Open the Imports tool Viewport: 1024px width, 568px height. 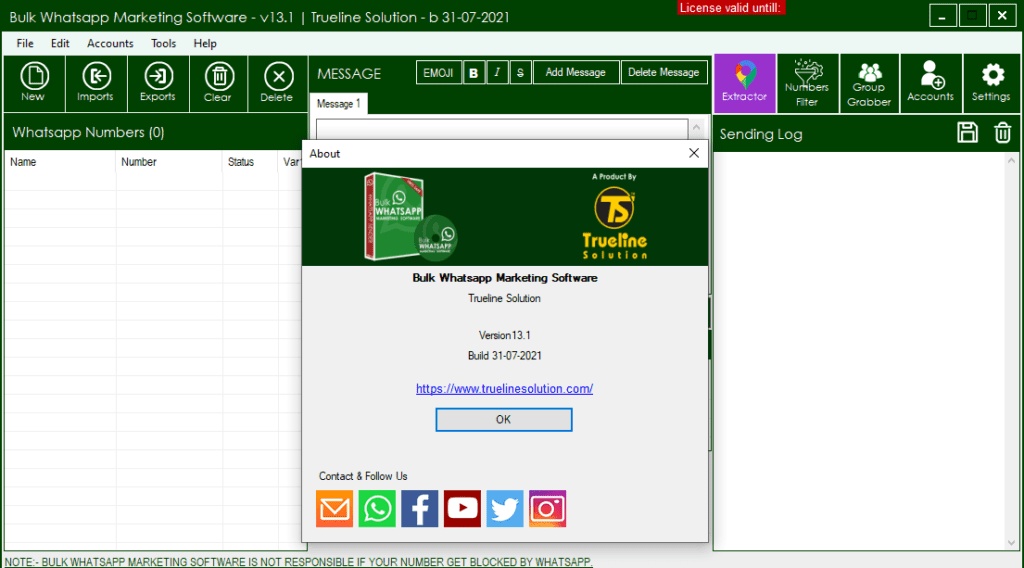95,83
